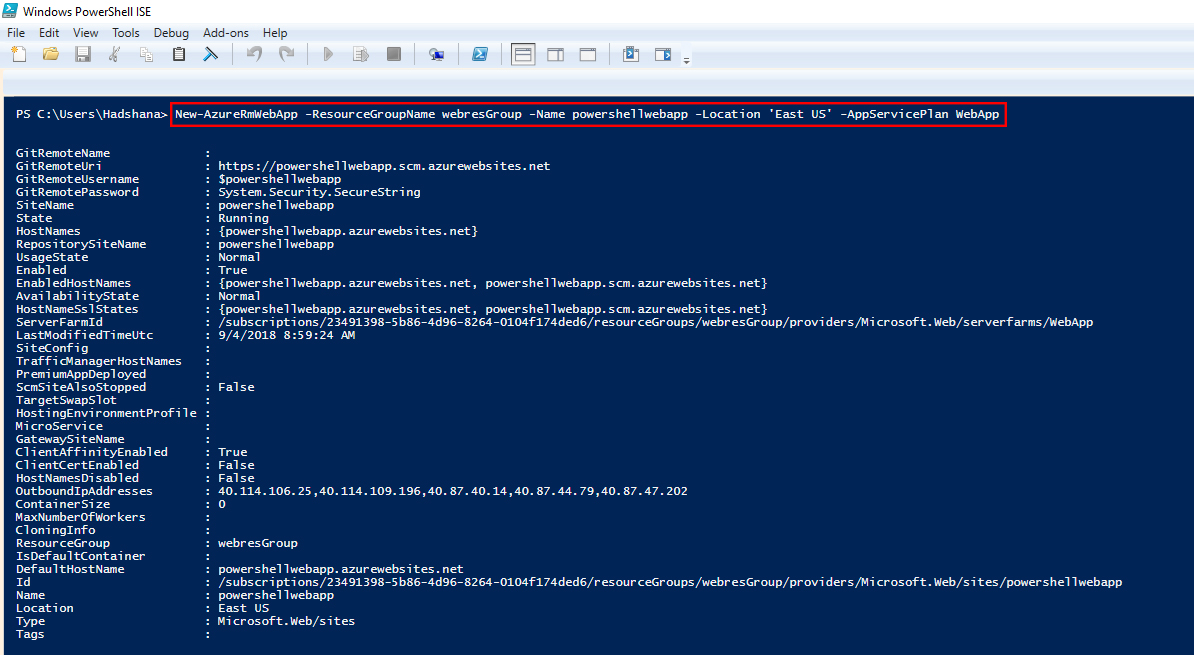
Task: Click the PowerShell ISE title bar icon
Action: (10, 11)
